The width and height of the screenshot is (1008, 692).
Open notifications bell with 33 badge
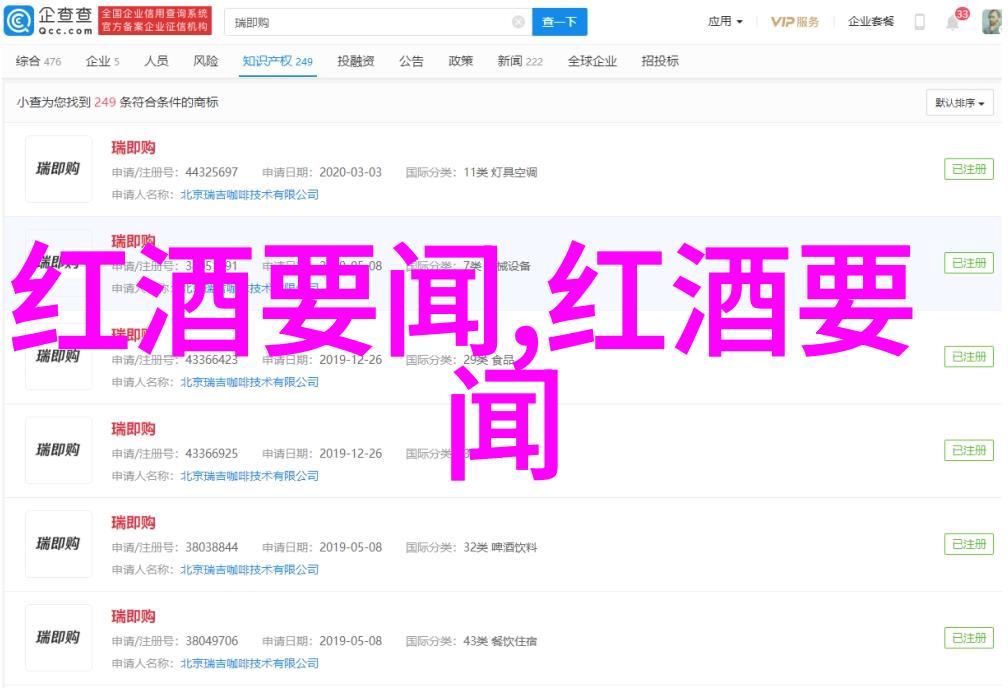[x=953, y=23]
